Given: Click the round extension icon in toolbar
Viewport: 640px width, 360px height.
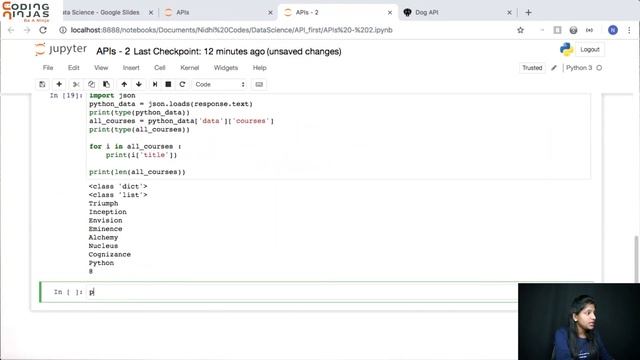Looking at the screenshot, I should point(573,30).
